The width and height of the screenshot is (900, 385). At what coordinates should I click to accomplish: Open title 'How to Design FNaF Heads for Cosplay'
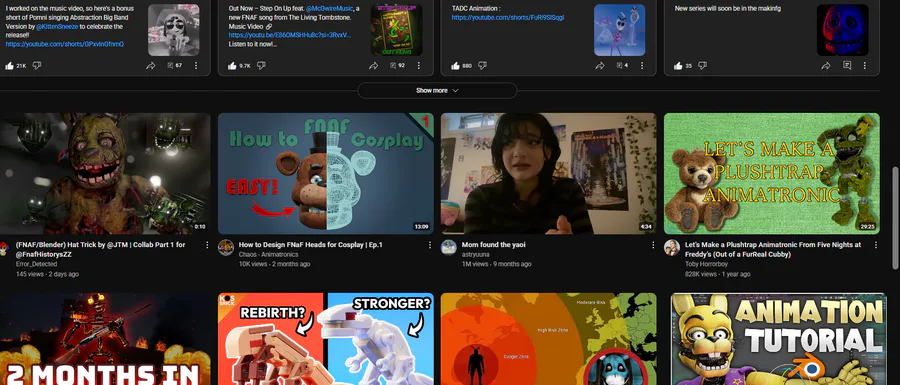tap(311, 245)
